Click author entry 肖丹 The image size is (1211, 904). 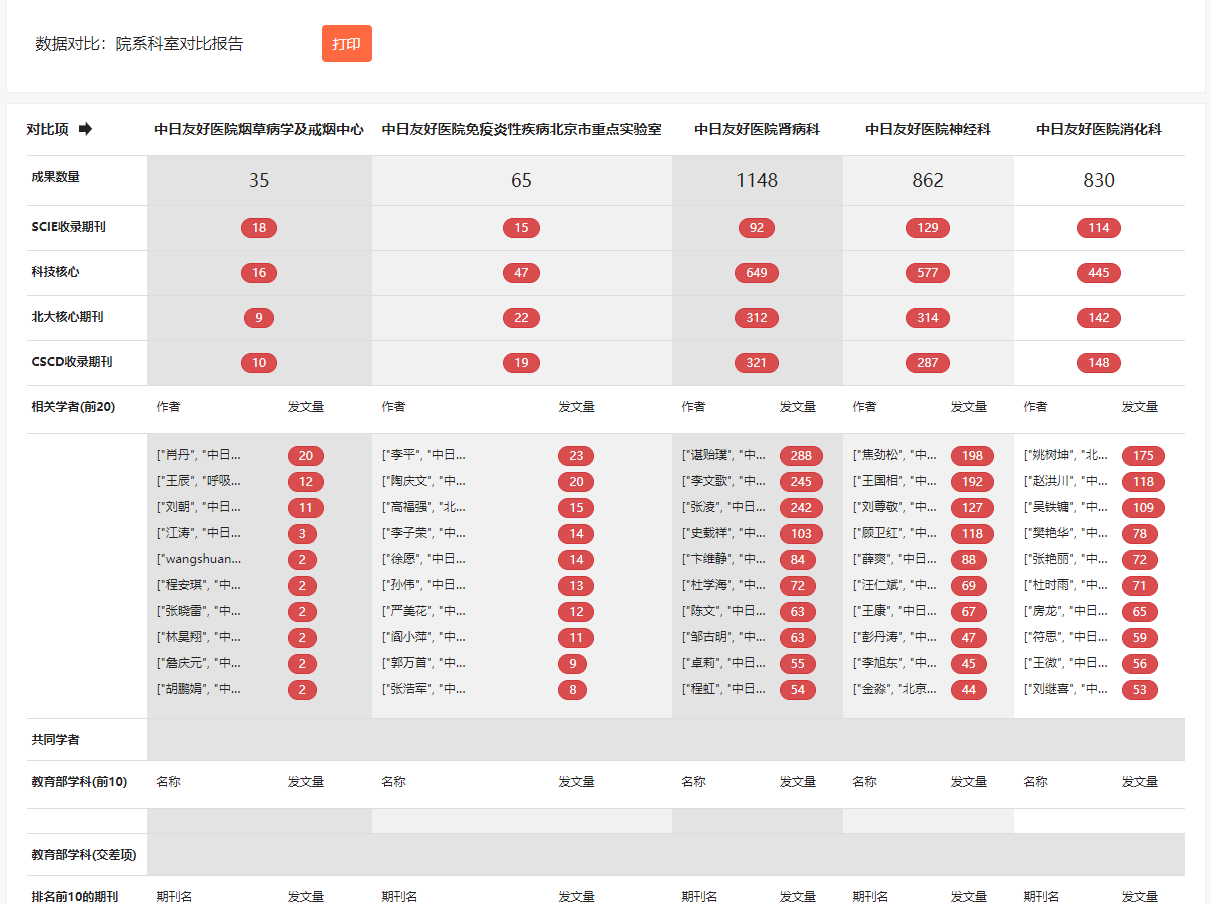point(199,456)
